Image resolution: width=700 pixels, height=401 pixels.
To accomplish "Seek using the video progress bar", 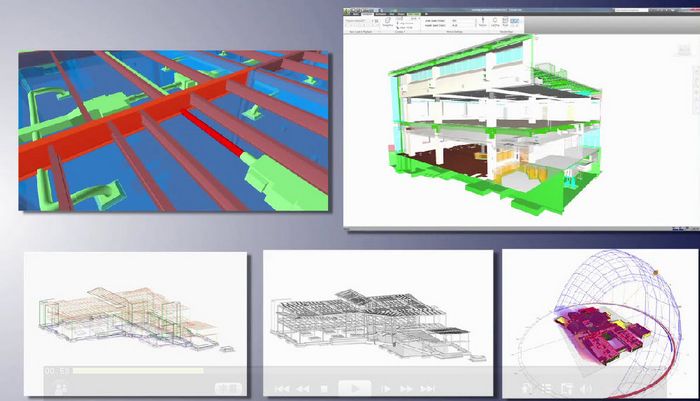I will [138, 371].
